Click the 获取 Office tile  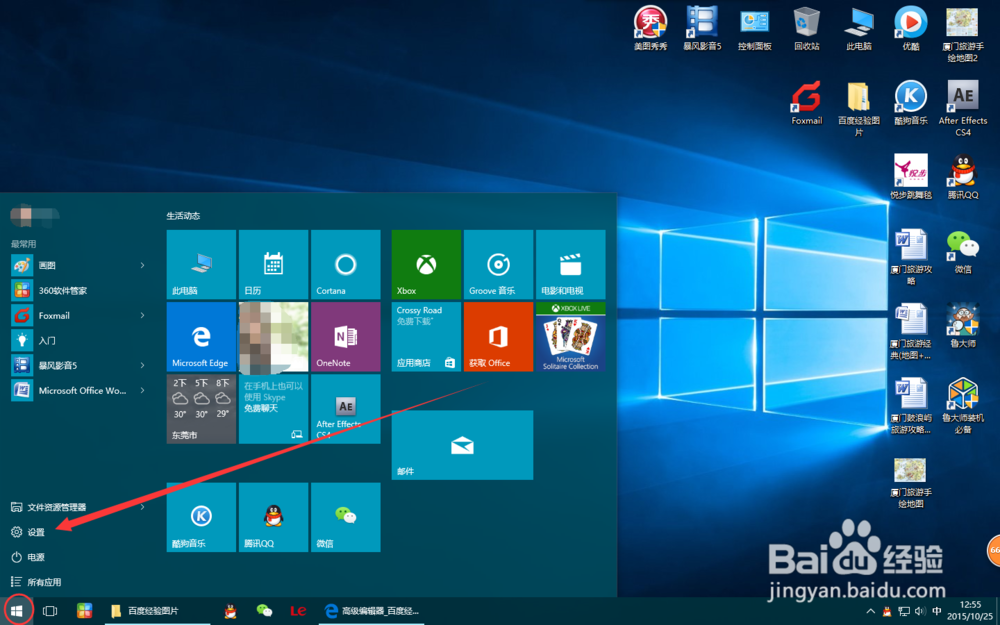[x=498, y=337]
